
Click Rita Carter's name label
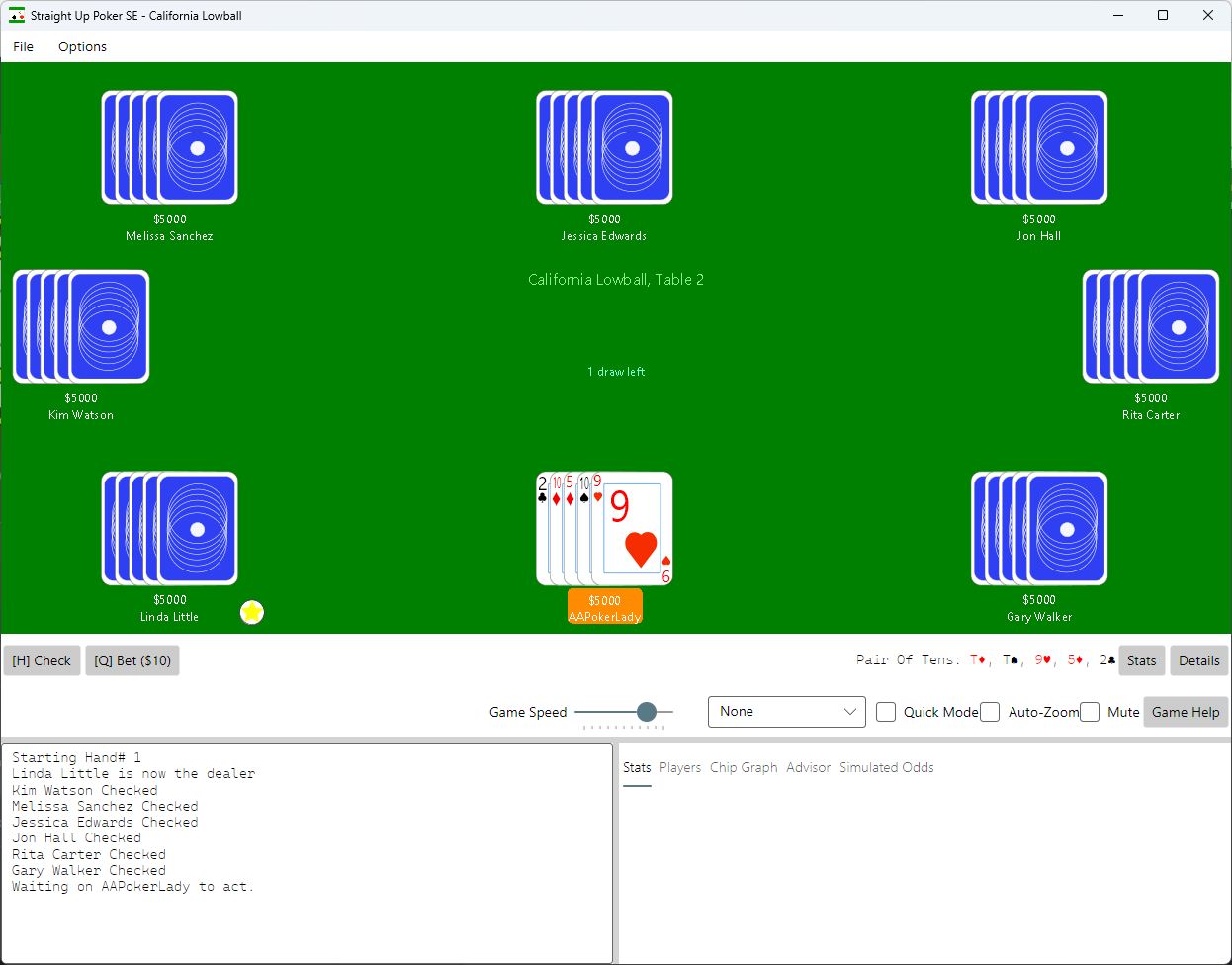1151,415
